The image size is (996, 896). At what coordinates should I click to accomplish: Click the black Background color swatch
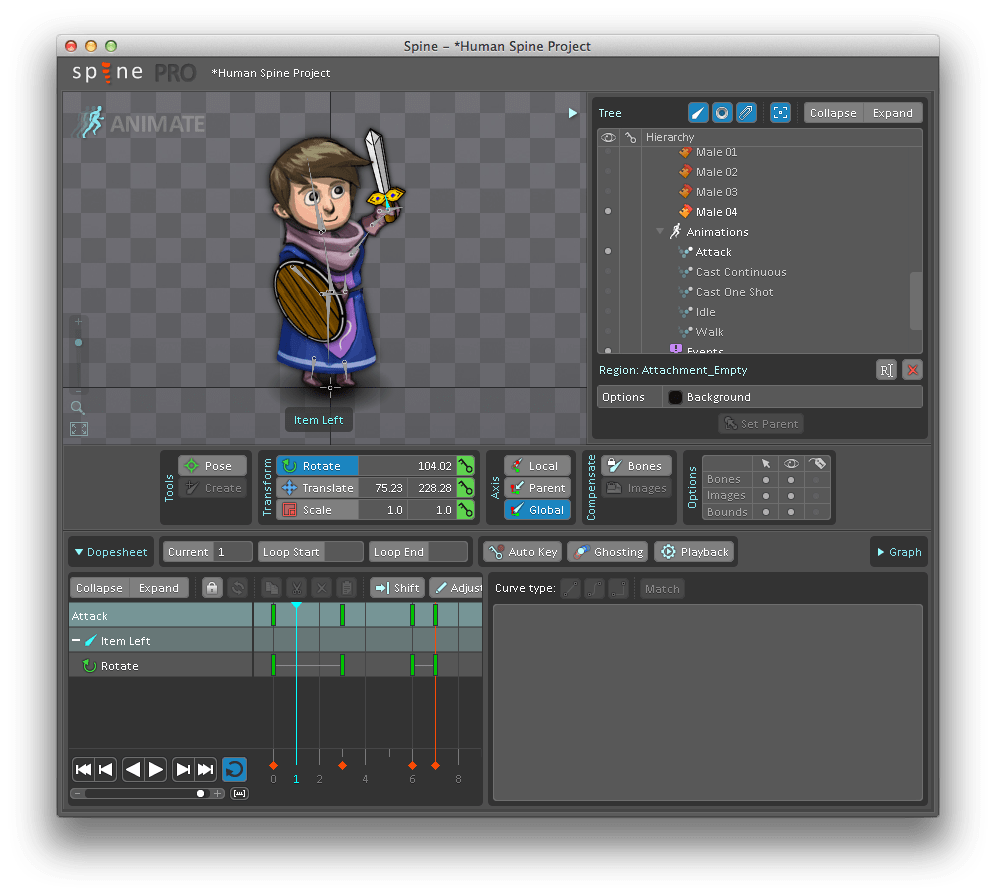(x=675, y=397)
